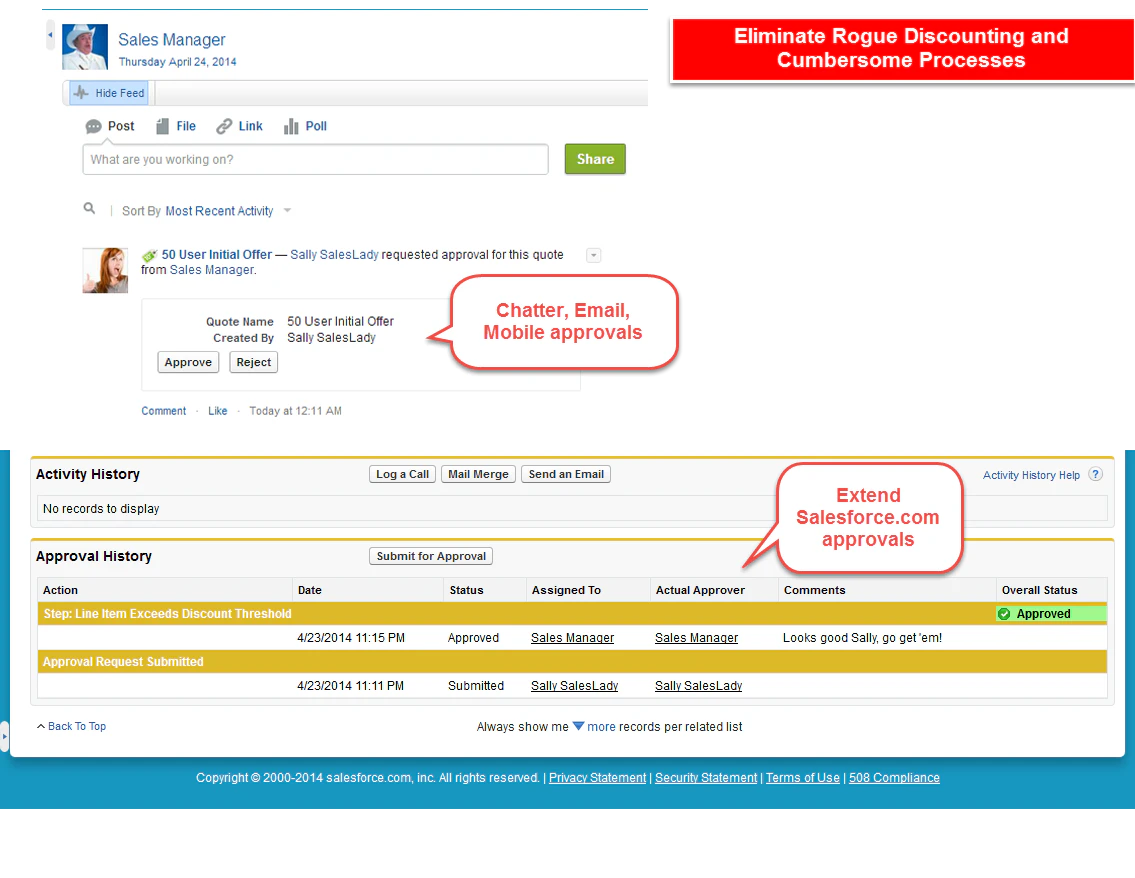
Task: Reject the 50 User Initial Offer quote
Action: [253, 362]
